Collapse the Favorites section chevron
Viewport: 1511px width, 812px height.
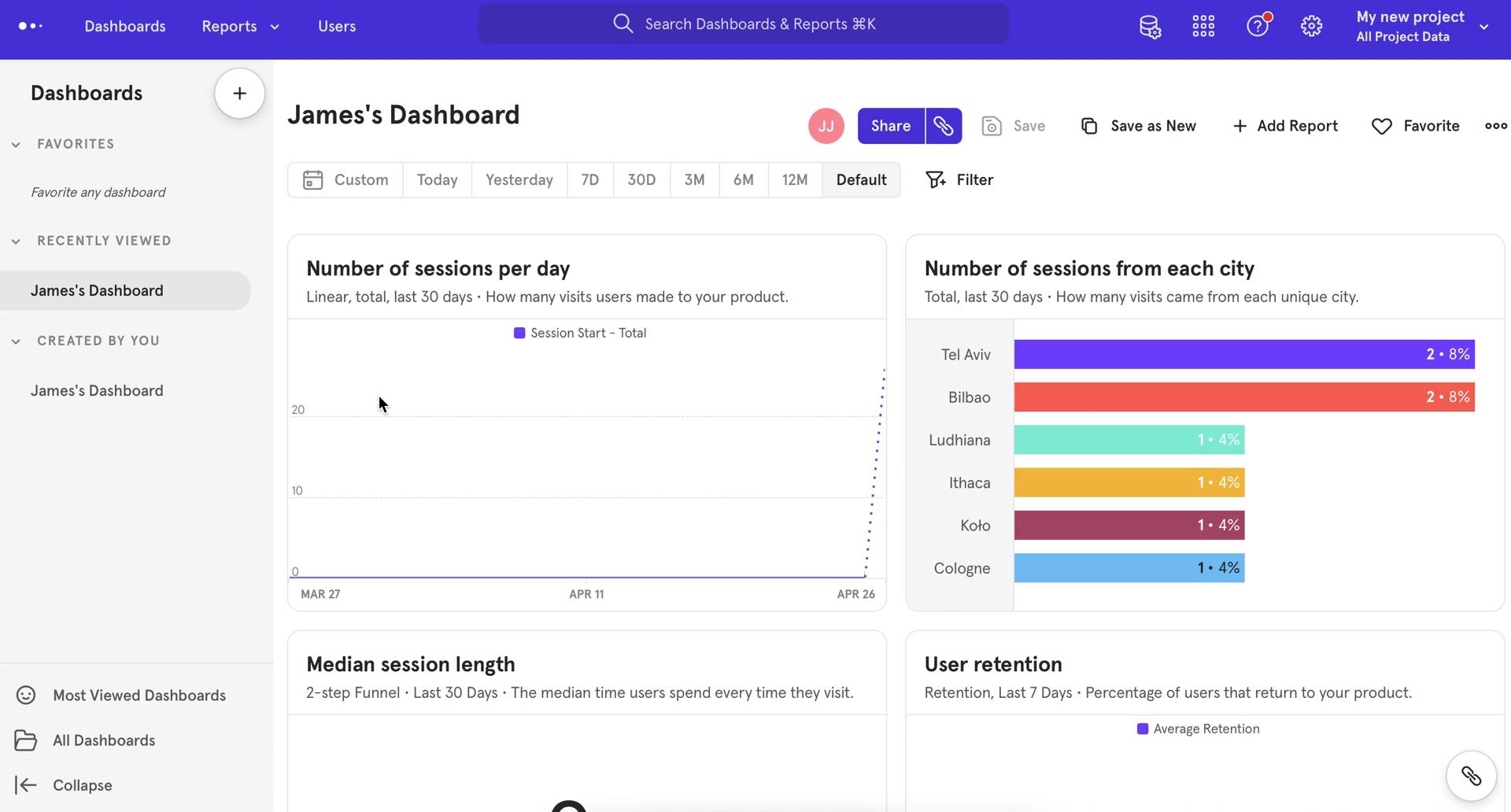point(16,145)
